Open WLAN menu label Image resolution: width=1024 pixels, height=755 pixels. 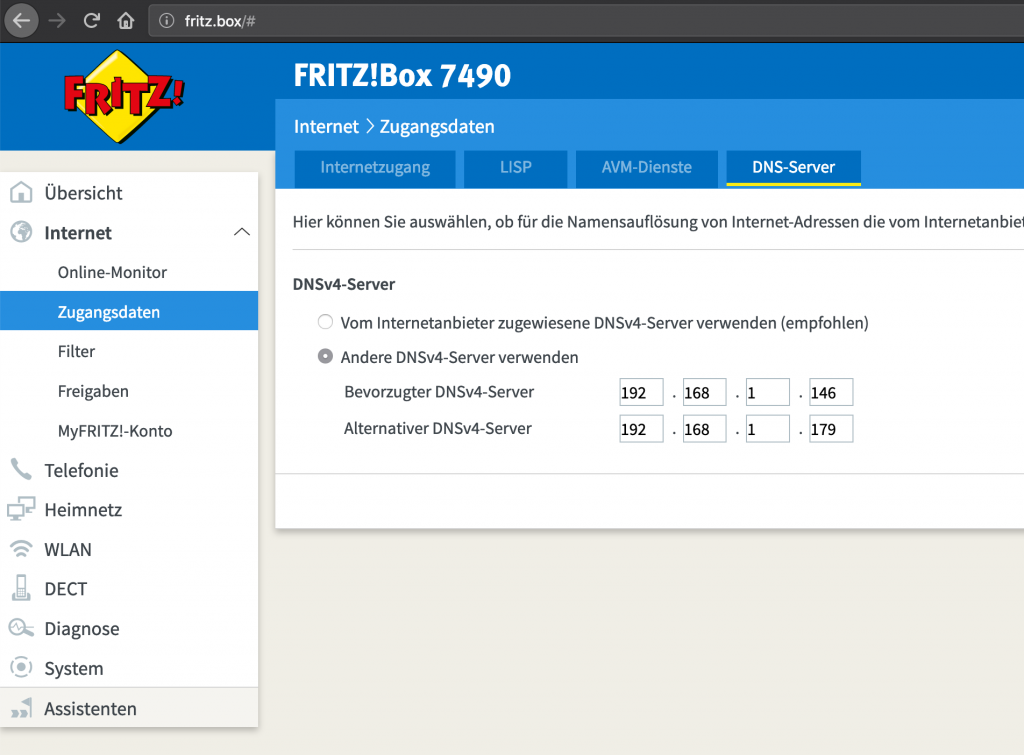68,550
